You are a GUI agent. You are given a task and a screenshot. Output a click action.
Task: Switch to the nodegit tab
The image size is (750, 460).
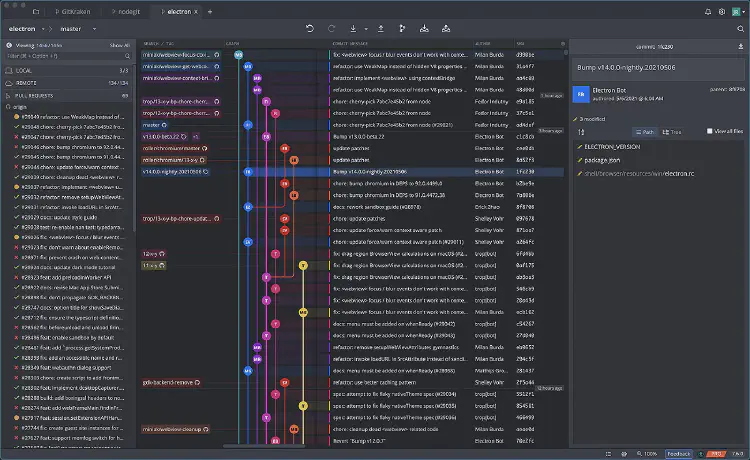coord(126,11)
